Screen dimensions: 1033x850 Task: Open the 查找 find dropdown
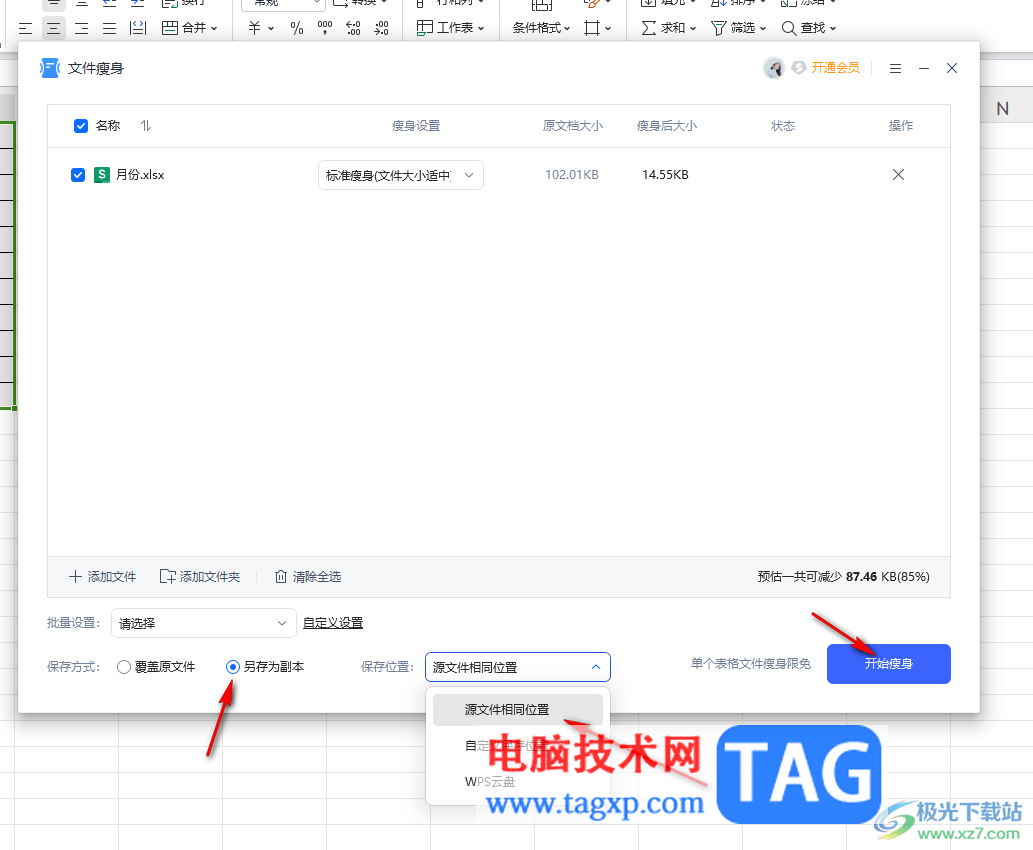tap(808, 28)
